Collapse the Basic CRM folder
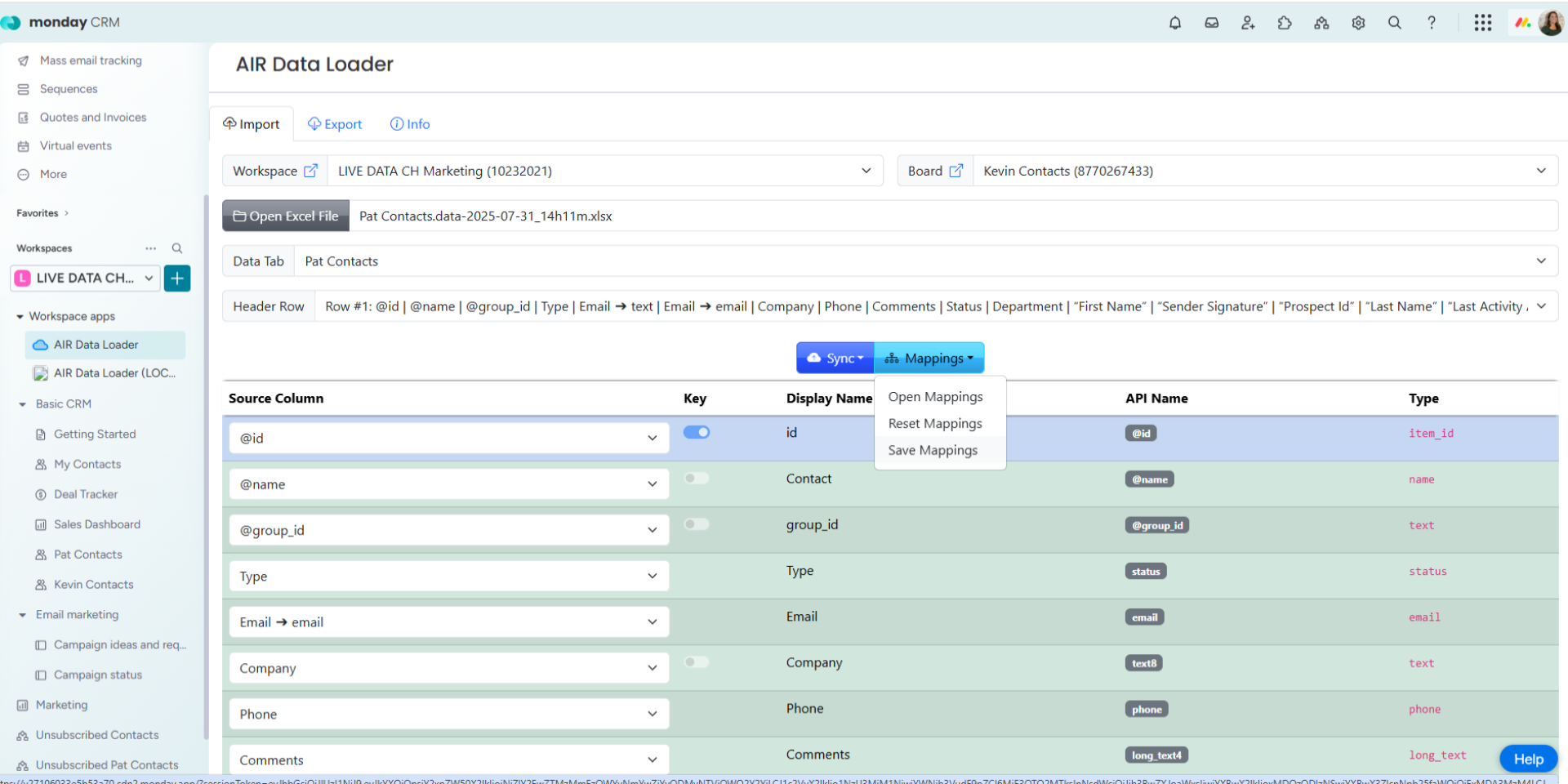 [23, 404]
